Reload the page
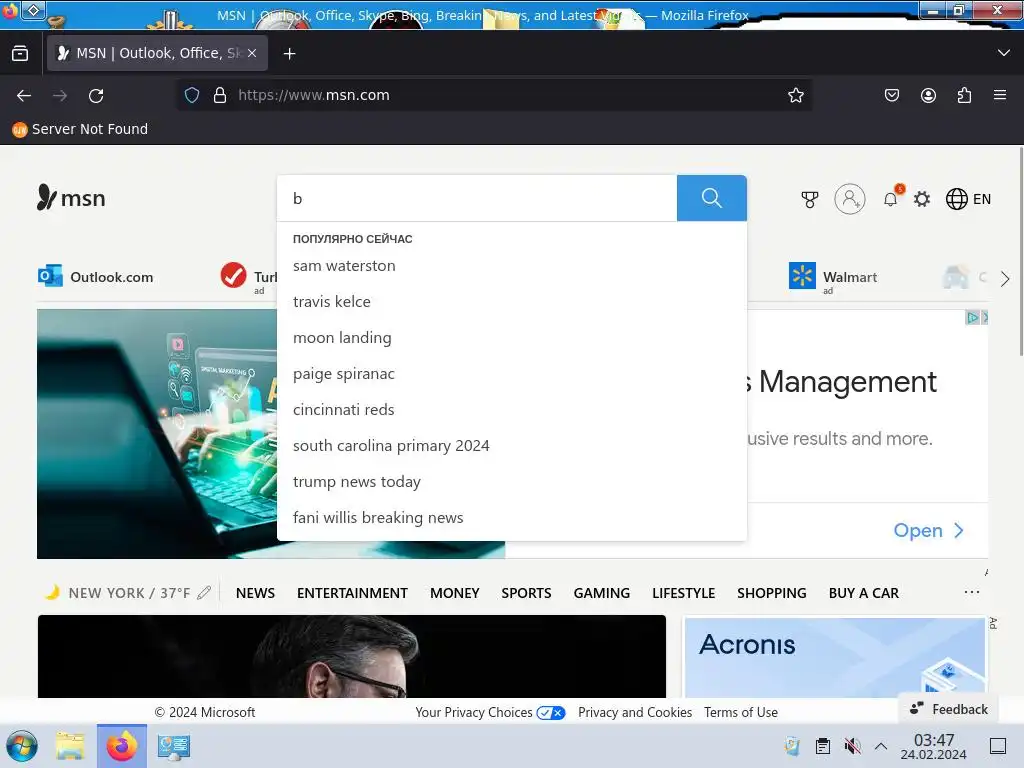 pos(96,95)
